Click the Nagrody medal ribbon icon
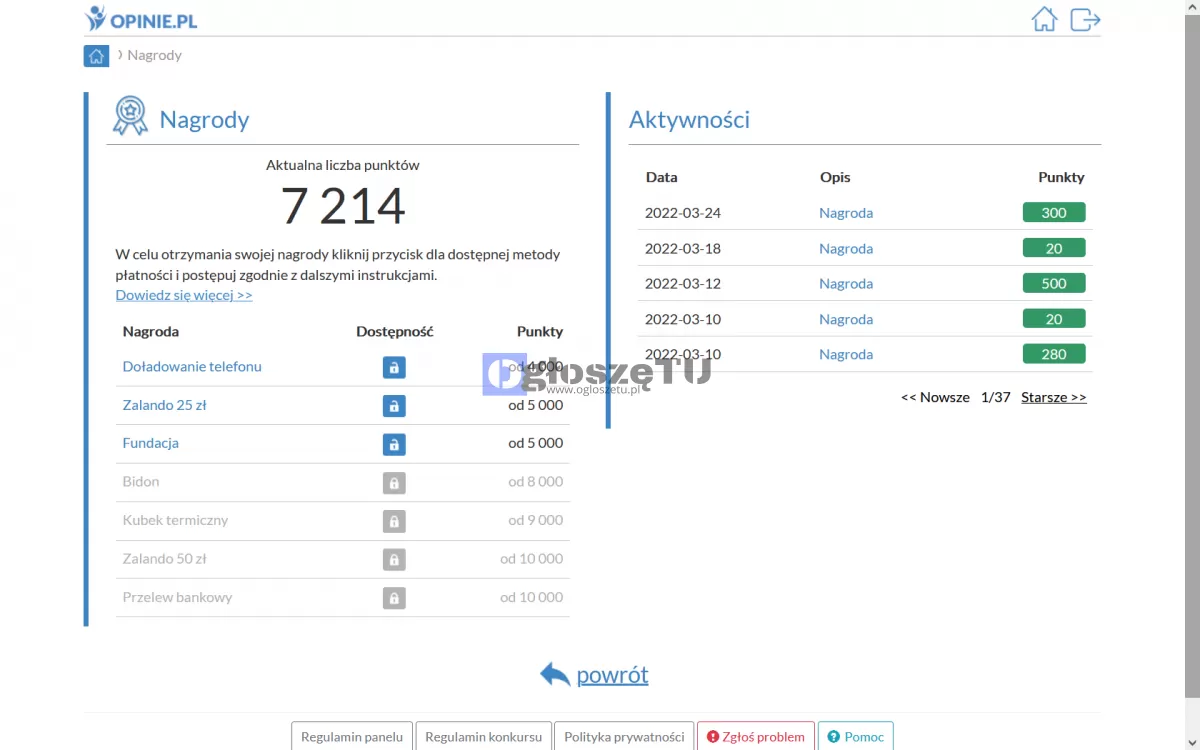Screen dimensions: 1200x750 click(130, 116)
